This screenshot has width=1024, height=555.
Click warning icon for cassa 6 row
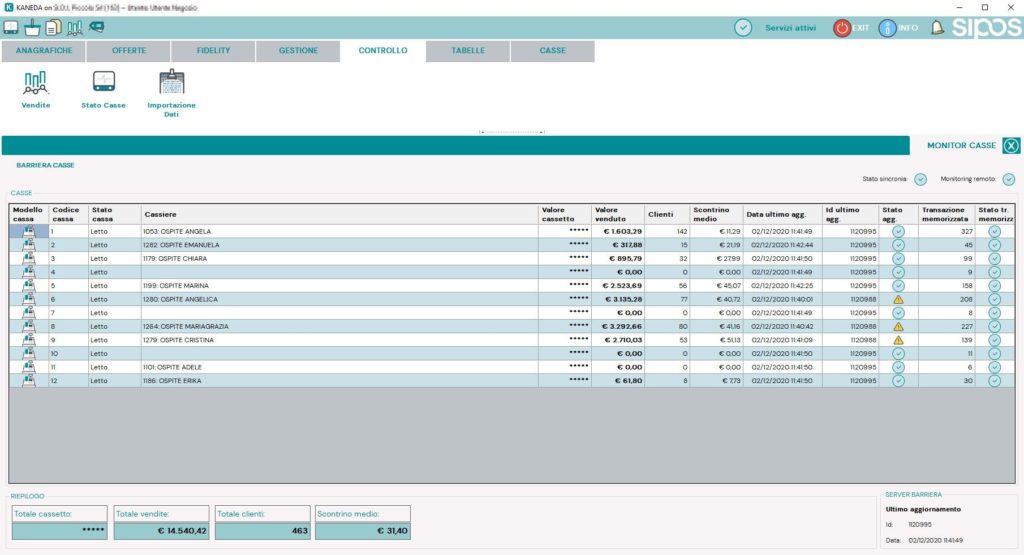point(898,299)
